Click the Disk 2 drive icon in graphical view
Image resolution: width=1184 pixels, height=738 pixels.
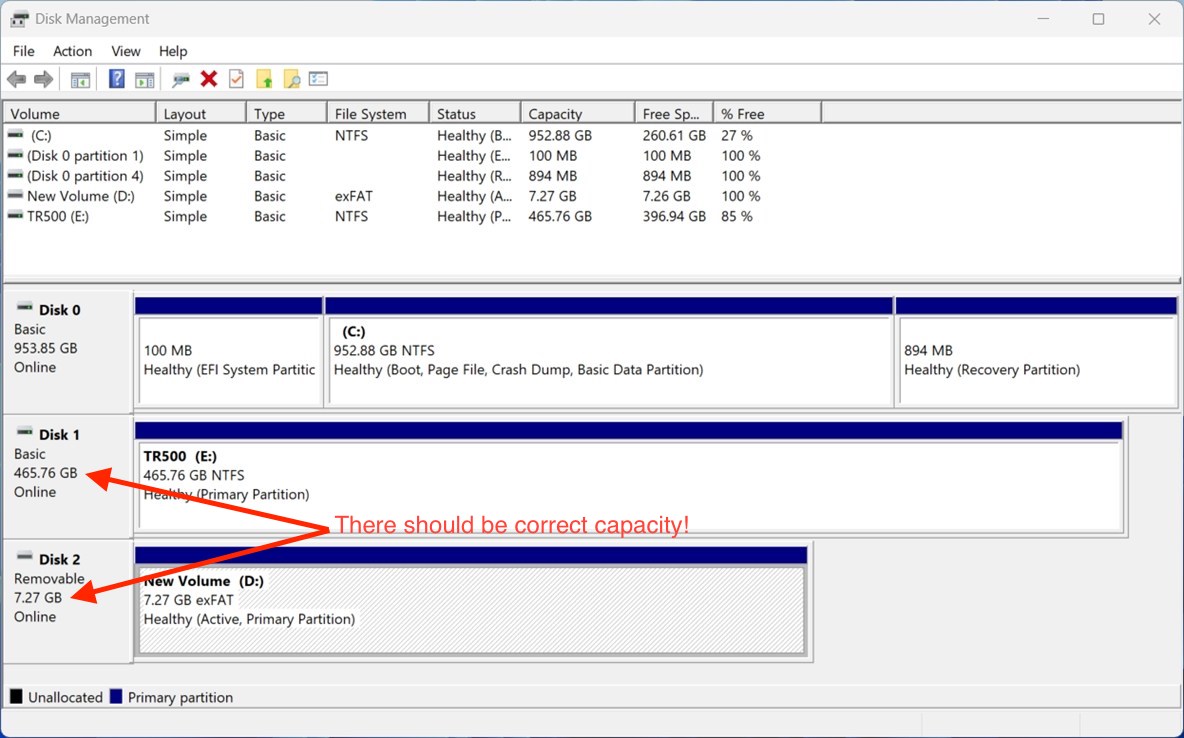coord(25,557)
